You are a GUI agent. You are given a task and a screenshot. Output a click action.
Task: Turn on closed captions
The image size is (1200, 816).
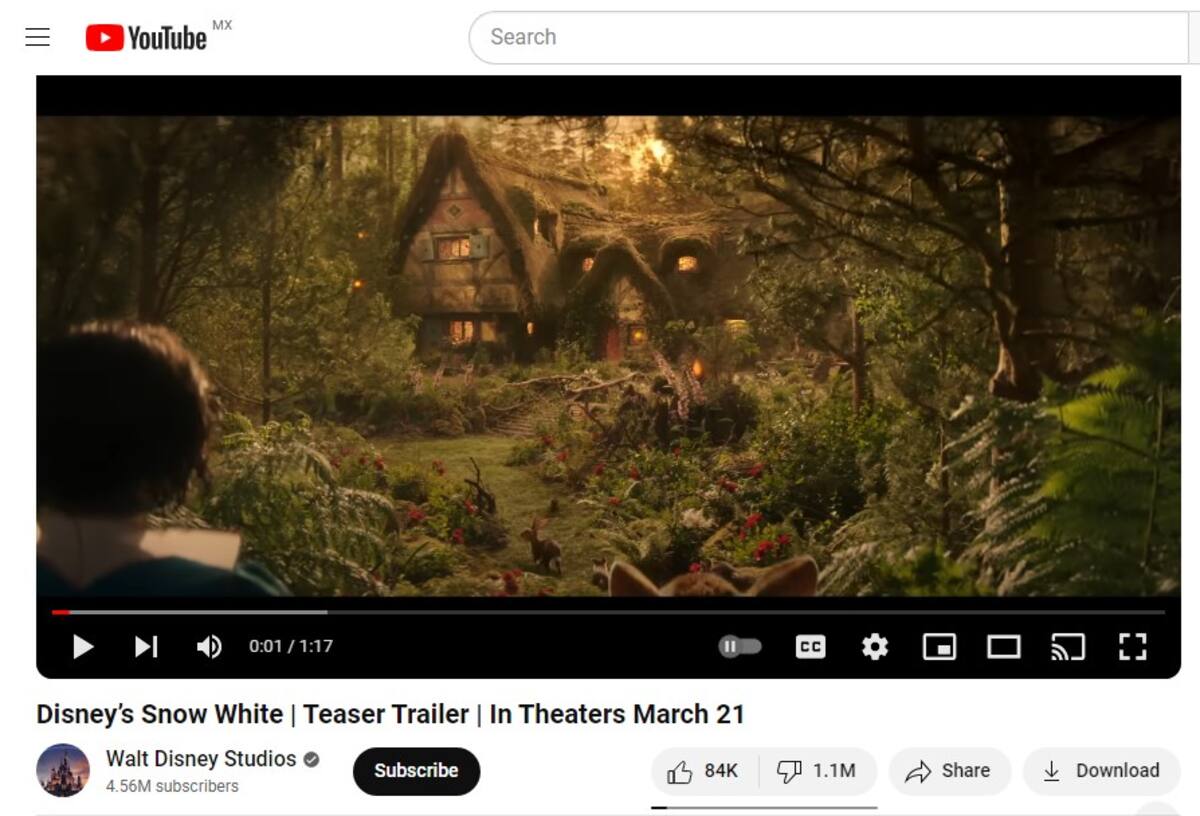click(x=810, y=647)
